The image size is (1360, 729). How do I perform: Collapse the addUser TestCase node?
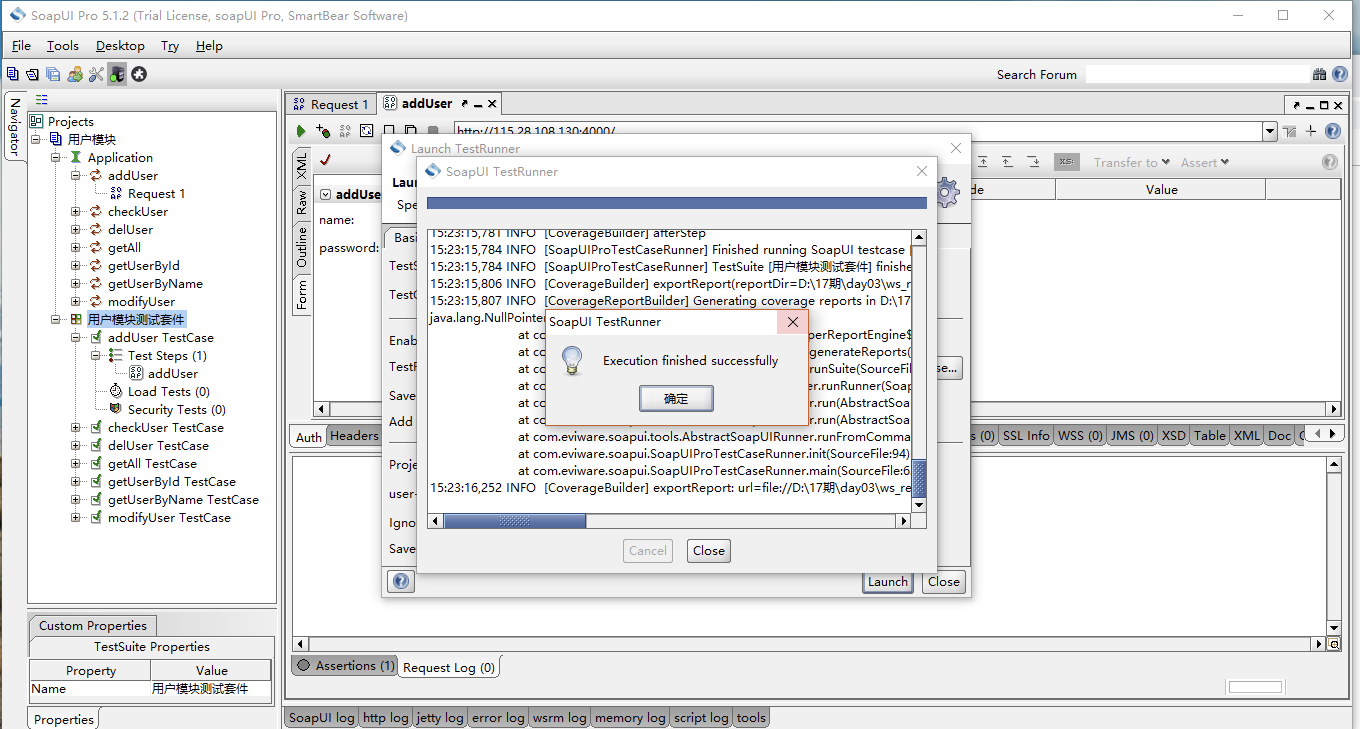tap(76, 337)
